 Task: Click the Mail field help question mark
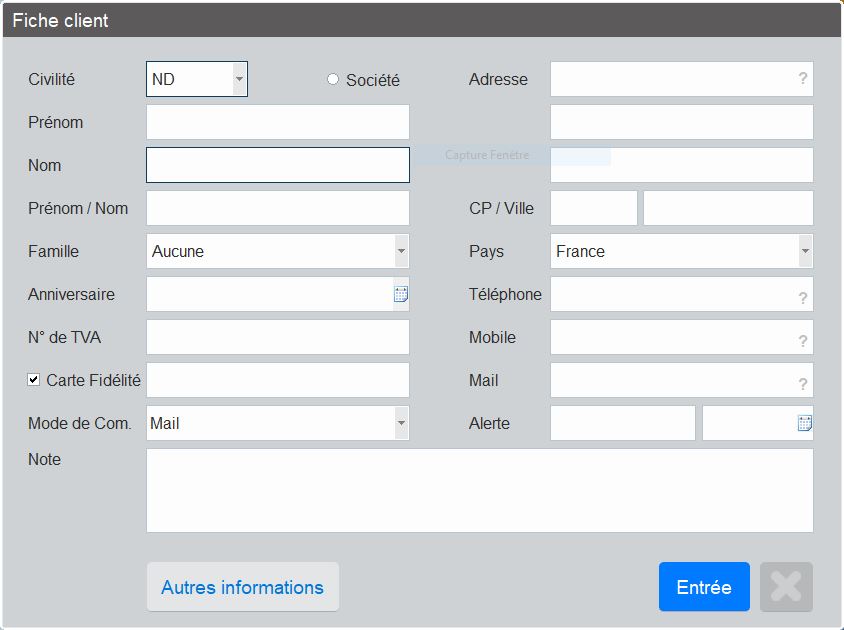[x=802, y=384]
